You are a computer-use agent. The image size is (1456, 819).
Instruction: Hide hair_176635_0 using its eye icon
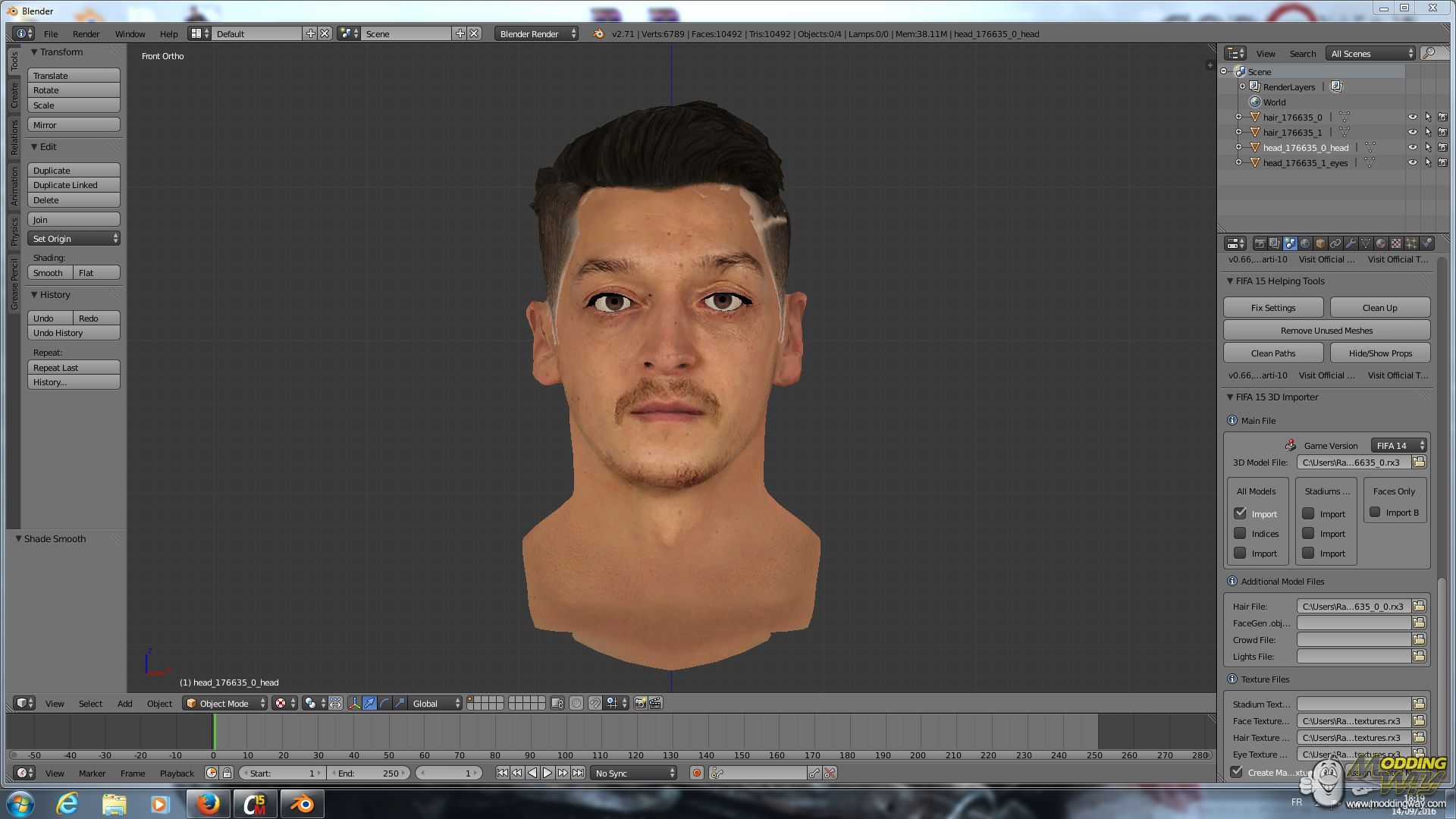(1412, 118)
